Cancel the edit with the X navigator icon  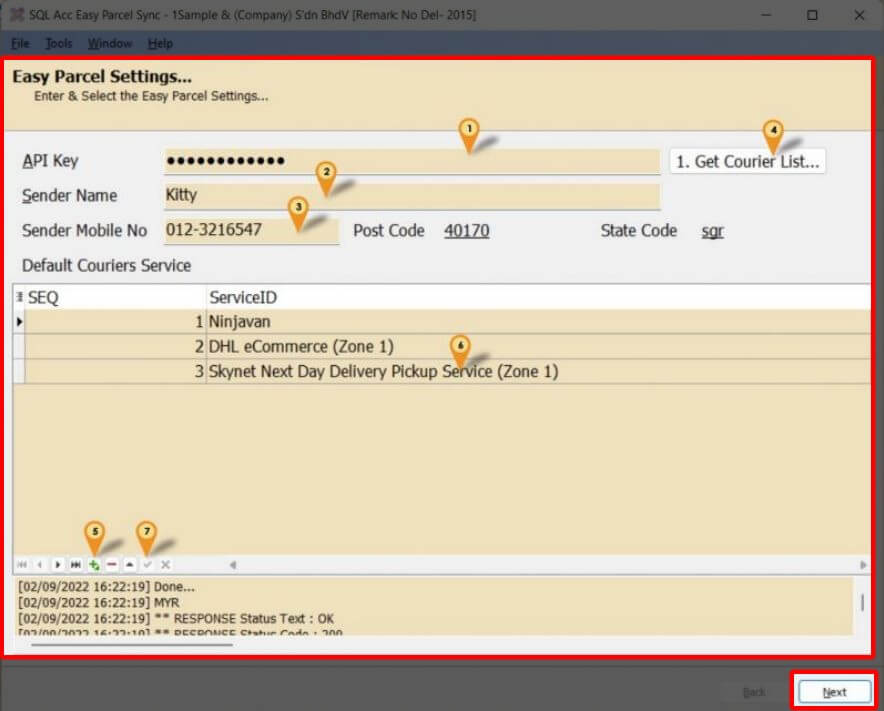click(x=166, y=564)
